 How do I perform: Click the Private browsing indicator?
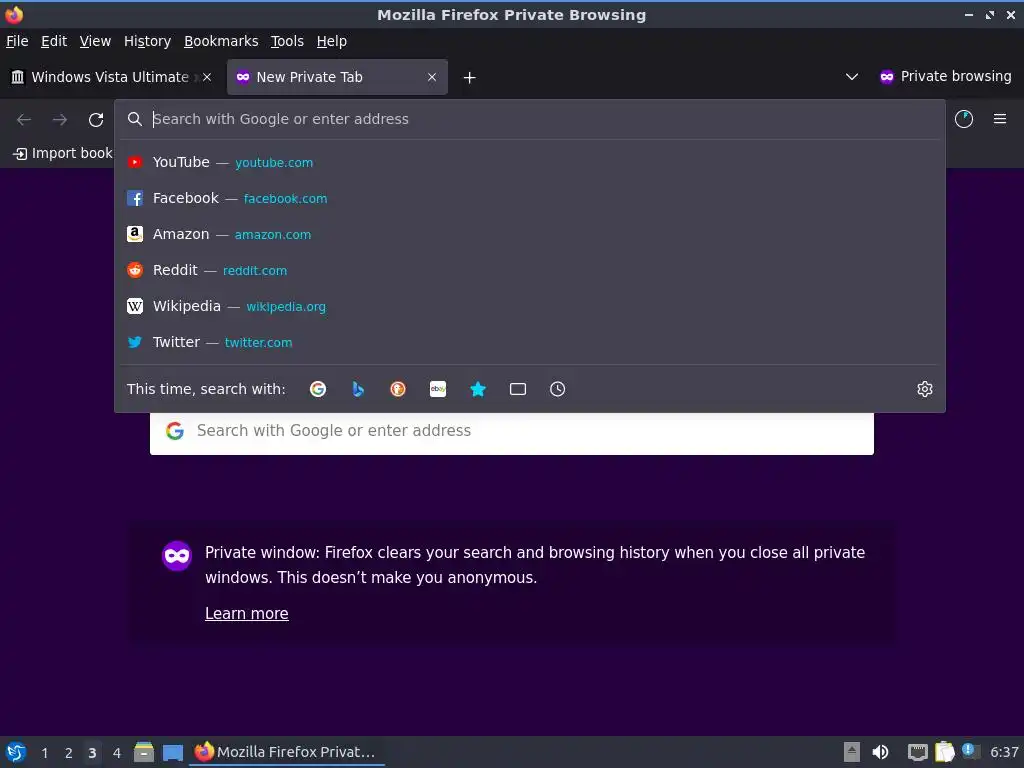coord(946,76)
